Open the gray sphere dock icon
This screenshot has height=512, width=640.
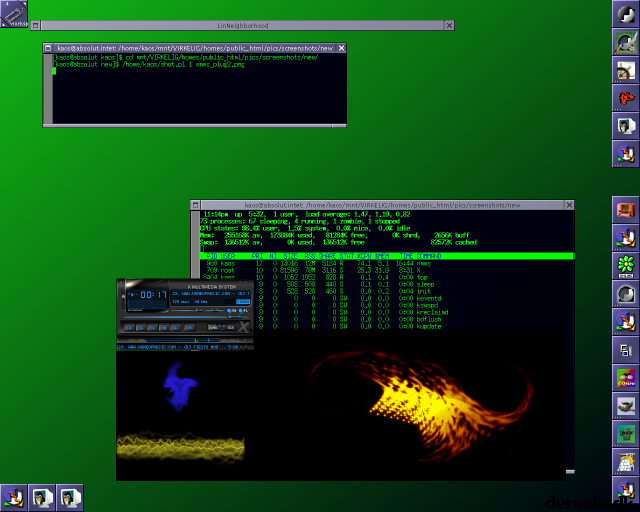(x=626, y=294)
